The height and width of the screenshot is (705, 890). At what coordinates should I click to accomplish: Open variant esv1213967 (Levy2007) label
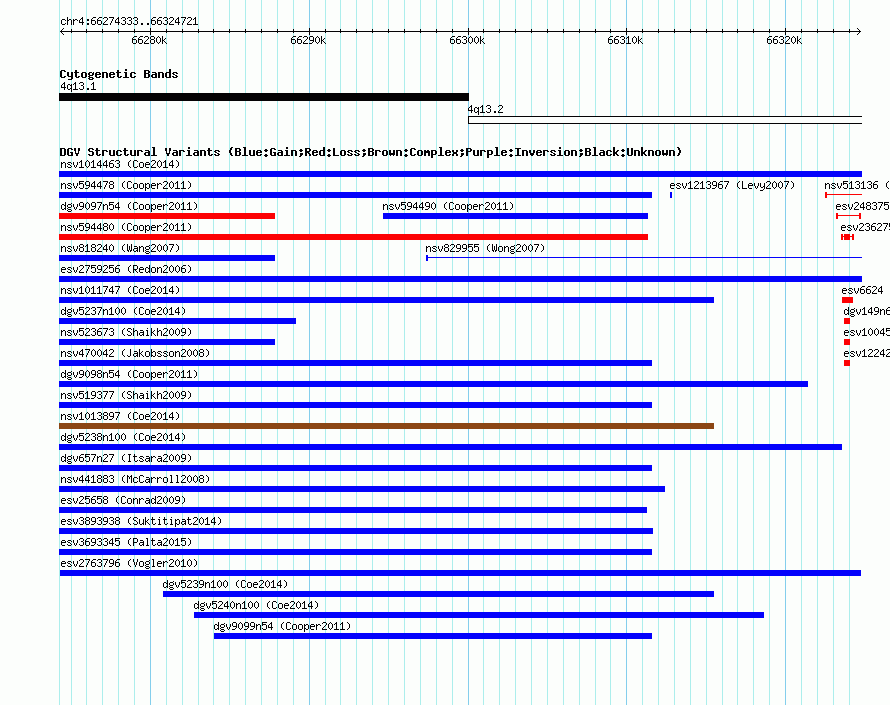[732, 185]
